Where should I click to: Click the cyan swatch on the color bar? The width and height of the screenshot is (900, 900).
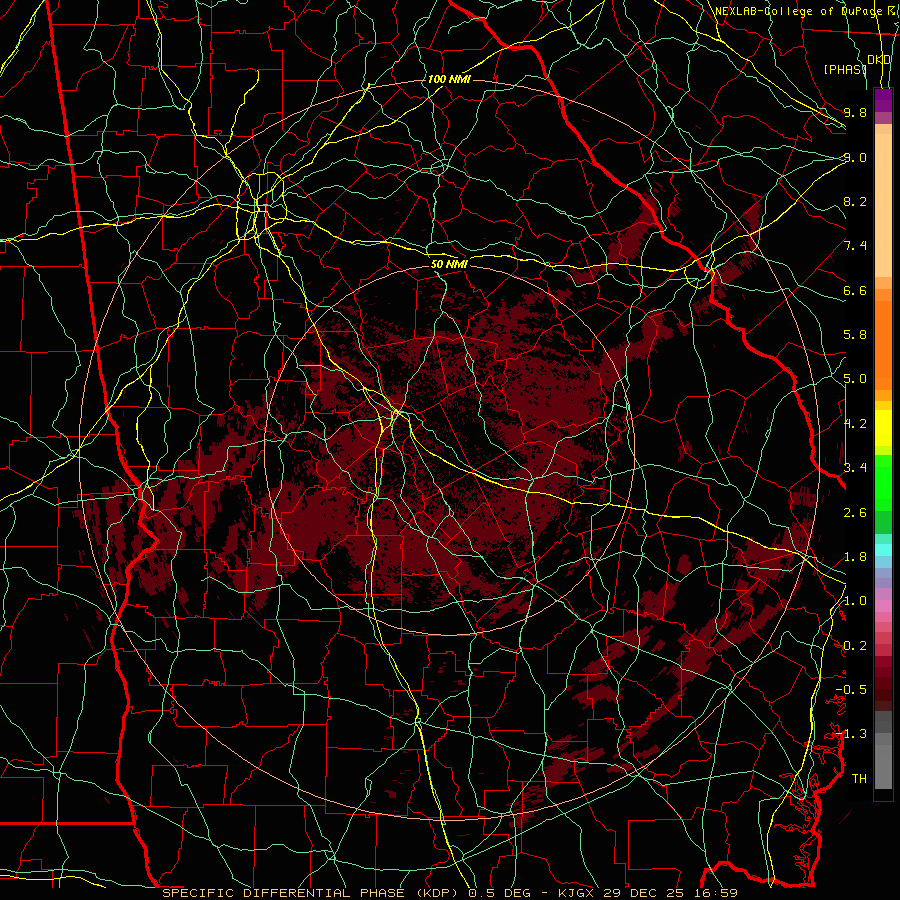883,550
